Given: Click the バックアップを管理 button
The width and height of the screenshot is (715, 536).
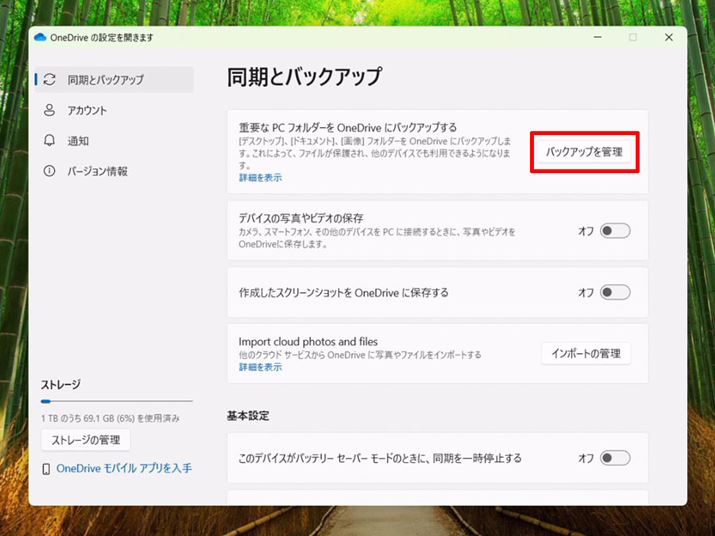Looking at the screenshot, I should (585, 152).
